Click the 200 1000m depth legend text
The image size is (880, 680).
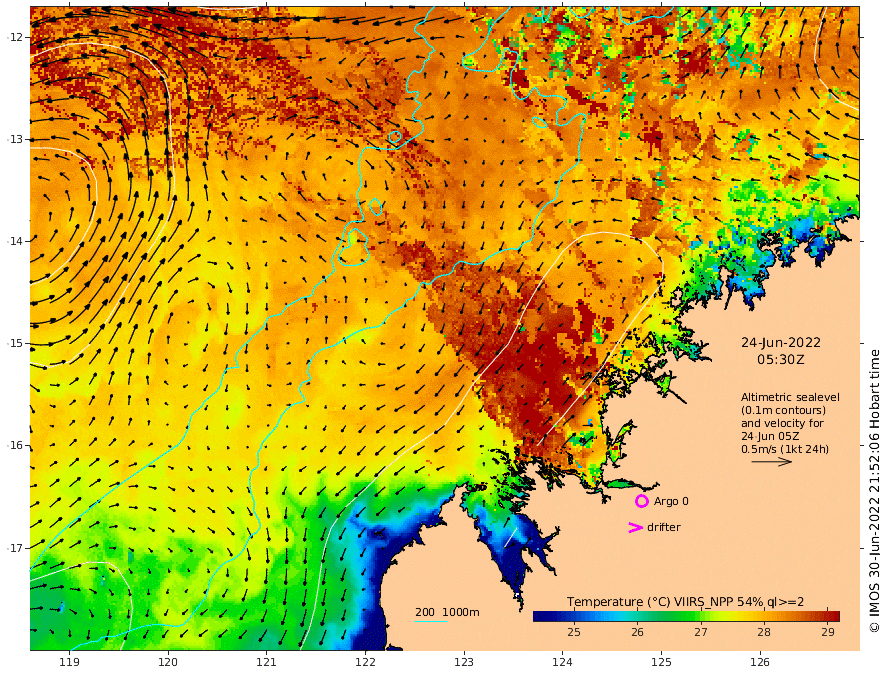pyautogui.click(x=447, y=612)
